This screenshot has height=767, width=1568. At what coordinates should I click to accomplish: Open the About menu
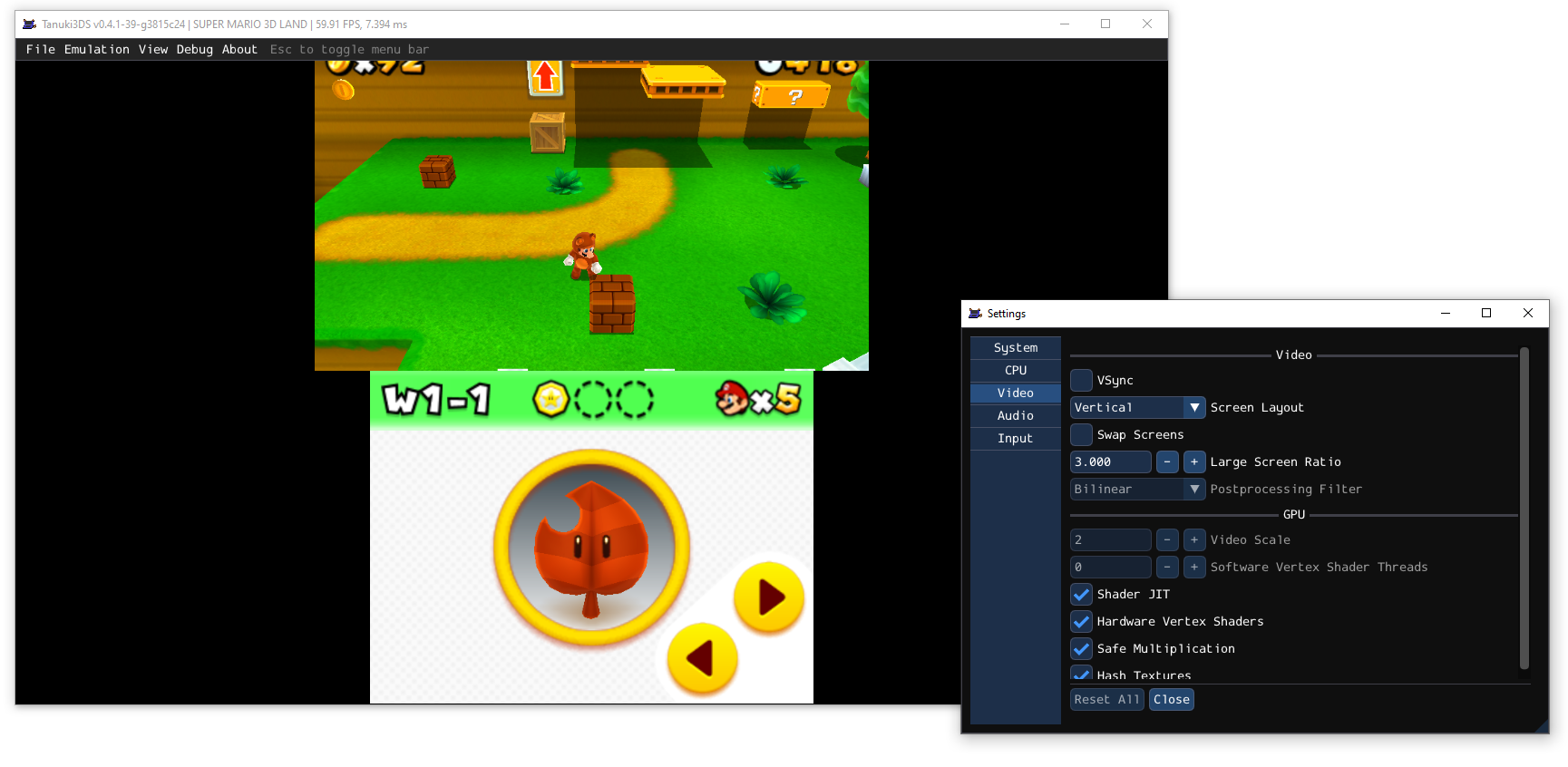pyautogui.click(x=240, y=50)
